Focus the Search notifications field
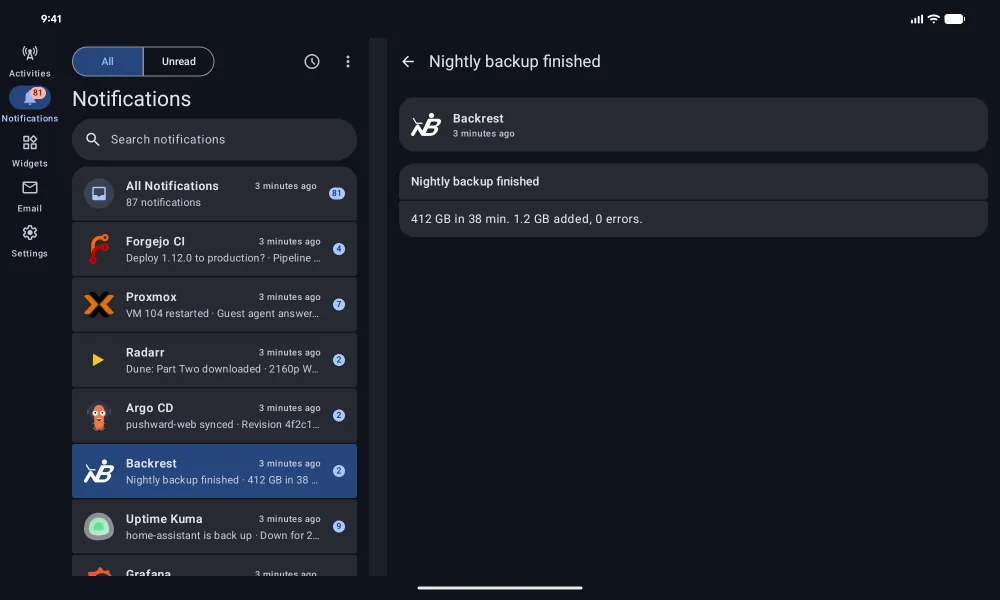Viewport: 1000px width, 600px height. point(214,139)
